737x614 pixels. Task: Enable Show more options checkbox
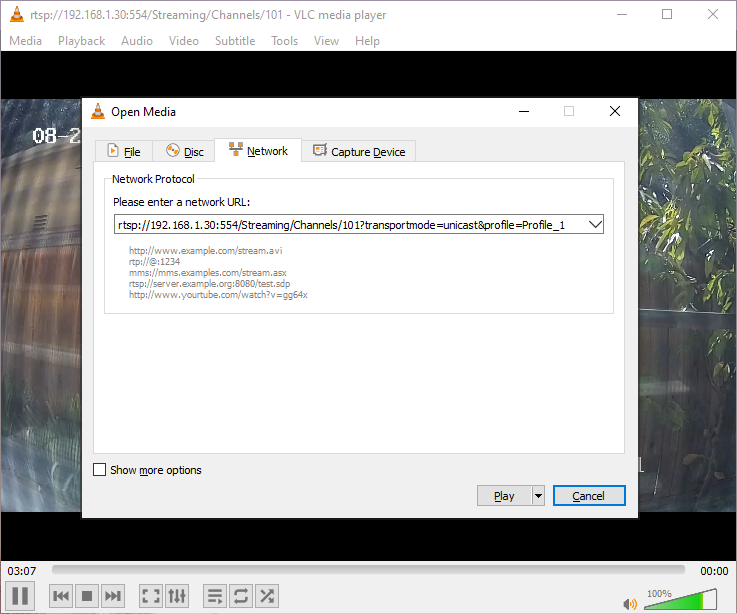pos(99,470)
